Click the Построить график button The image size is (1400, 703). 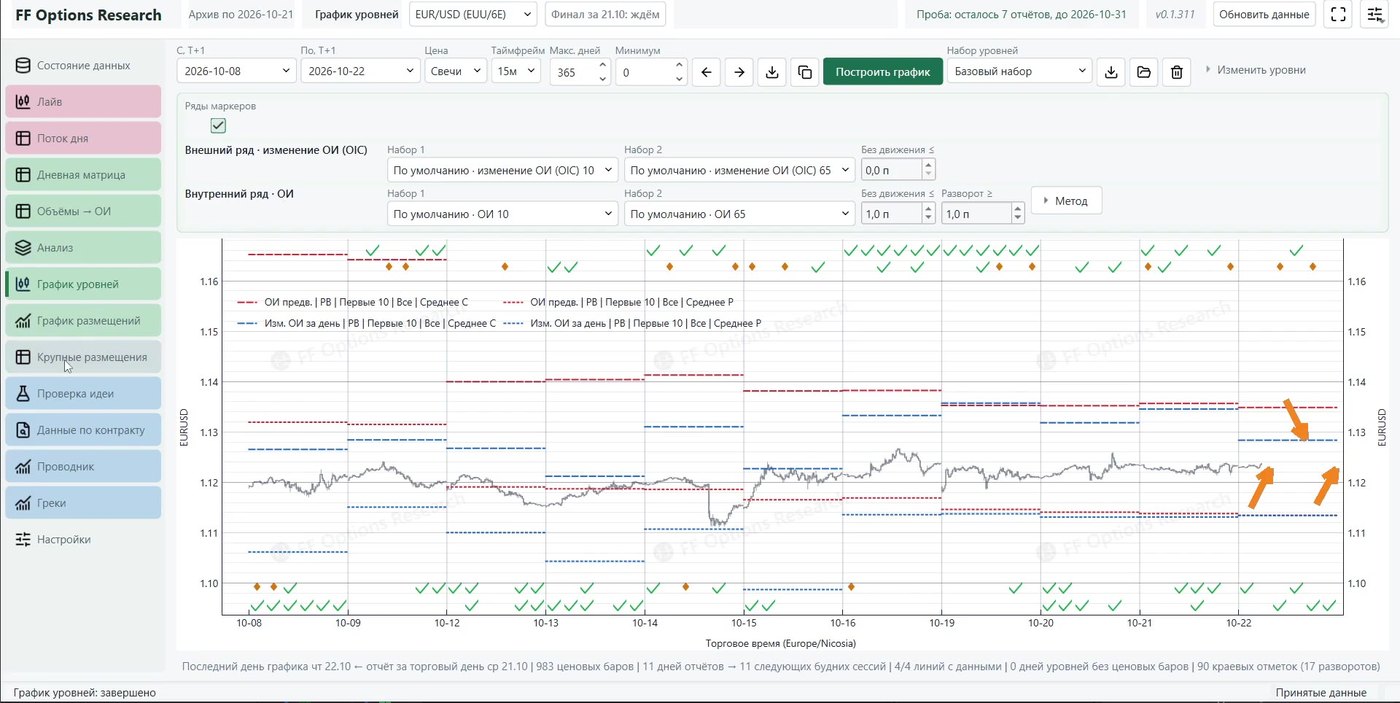[x=883, y=72]
